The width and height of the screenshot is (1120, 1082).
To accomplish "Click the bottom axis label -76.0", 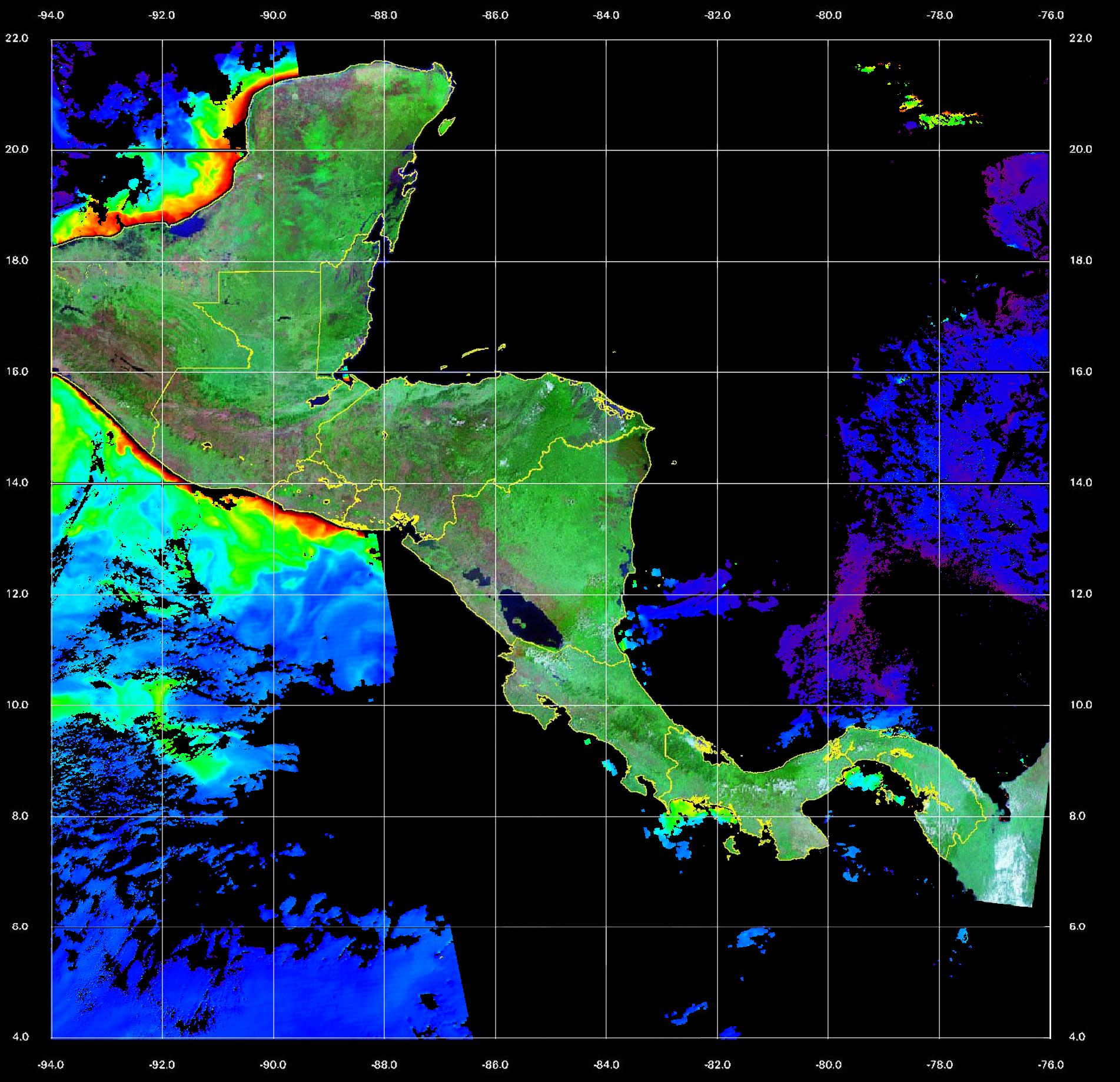I will pyautogui.click(x=1051, y=1064).
